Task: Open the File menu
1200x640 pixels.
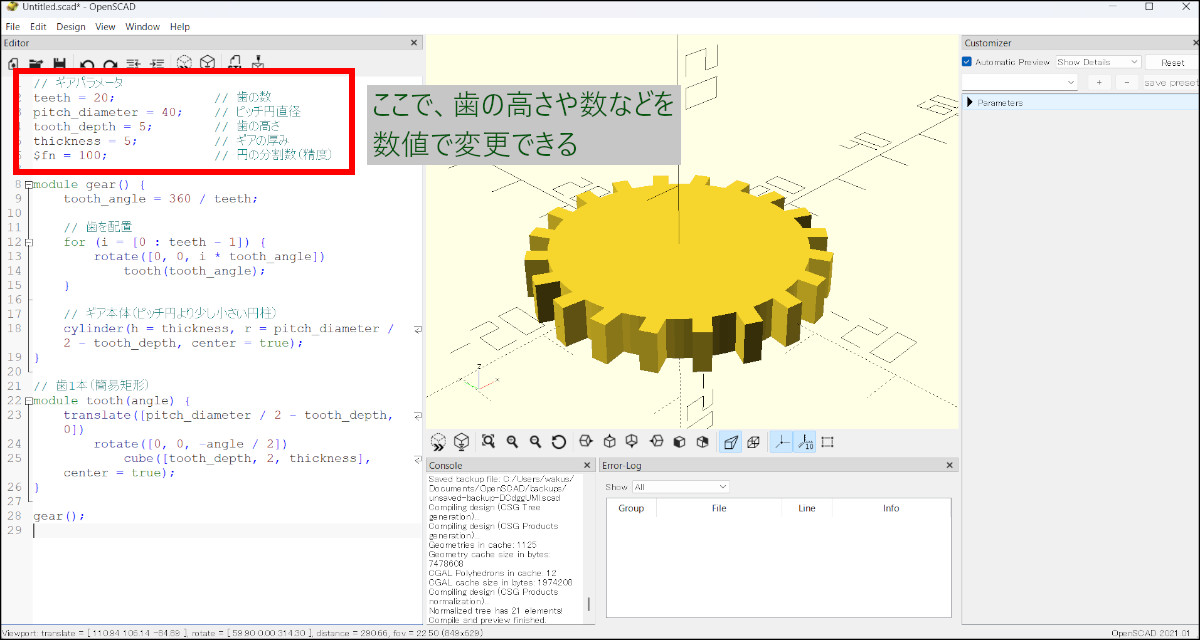Action: click(x=13, y=26)
